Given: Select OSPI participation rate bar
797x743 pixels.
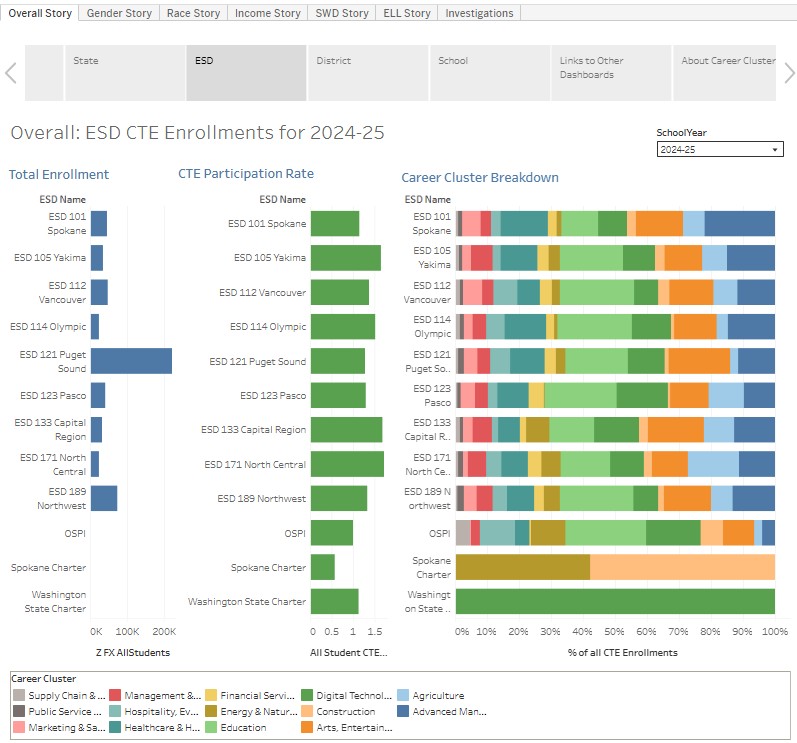Looking at the screenshot, I should tap(332, 533).
